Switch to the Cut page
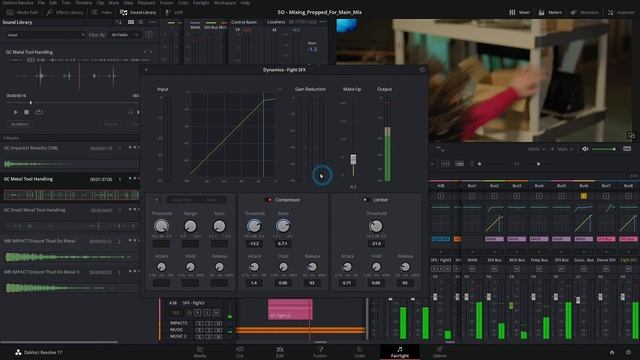Image resolution: width=640 pixels, height=360 pixels. 240,352
